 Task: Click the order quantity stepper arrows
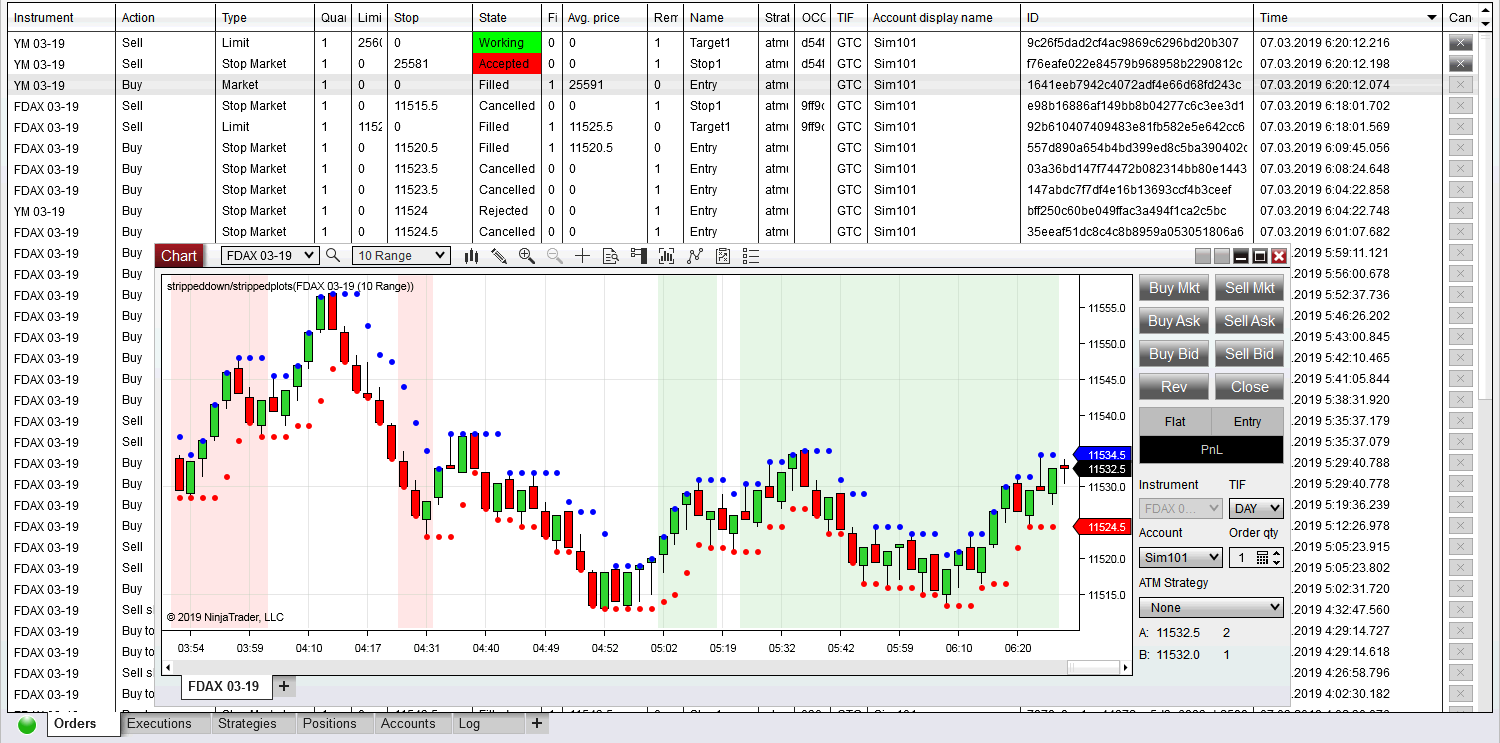point(1276,557)
